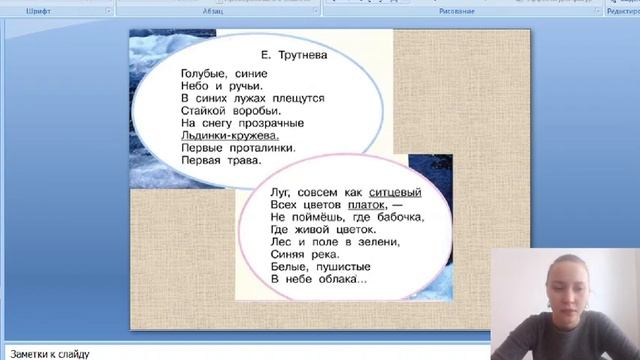
Task: Click the webcam video overlay of the presenter
Action: coord(565,304)
